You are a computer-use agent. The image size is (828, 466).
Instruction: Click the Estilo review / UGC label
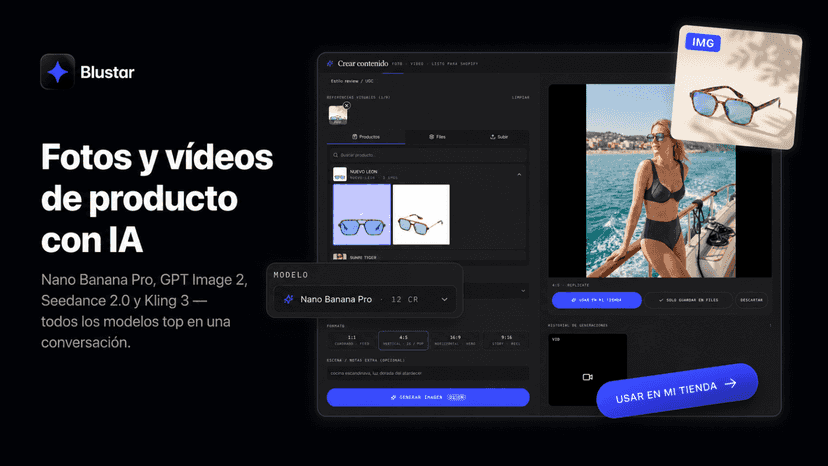click(x=352, y=81)
